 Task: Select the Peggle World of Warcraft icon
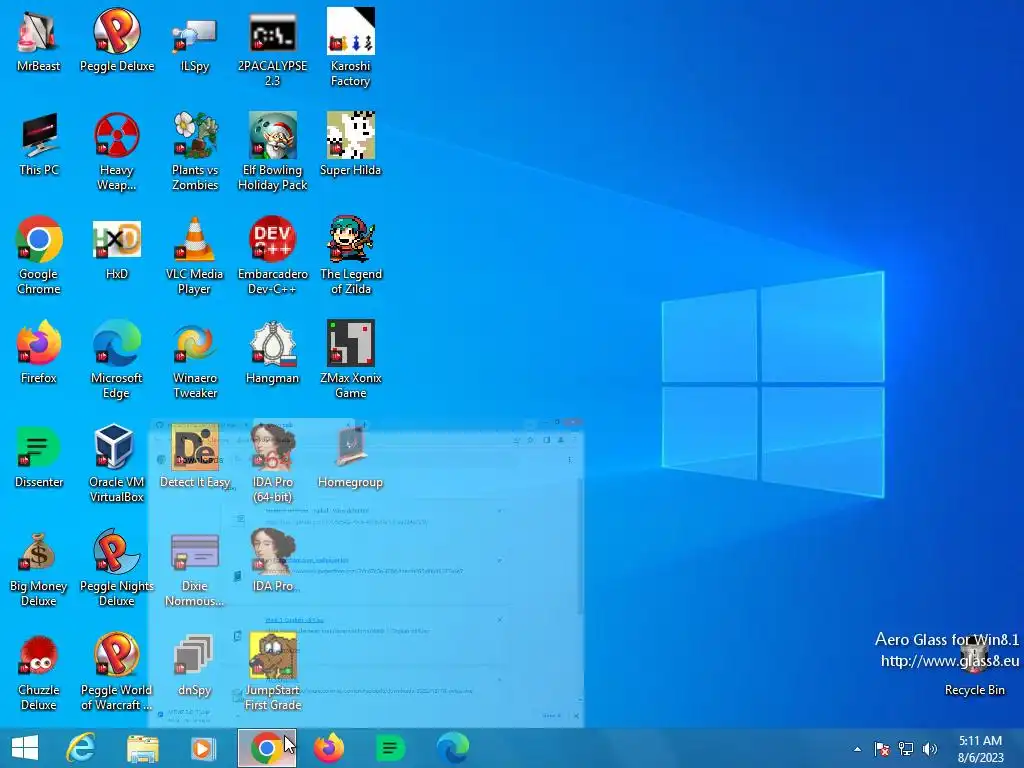[117, 671]
